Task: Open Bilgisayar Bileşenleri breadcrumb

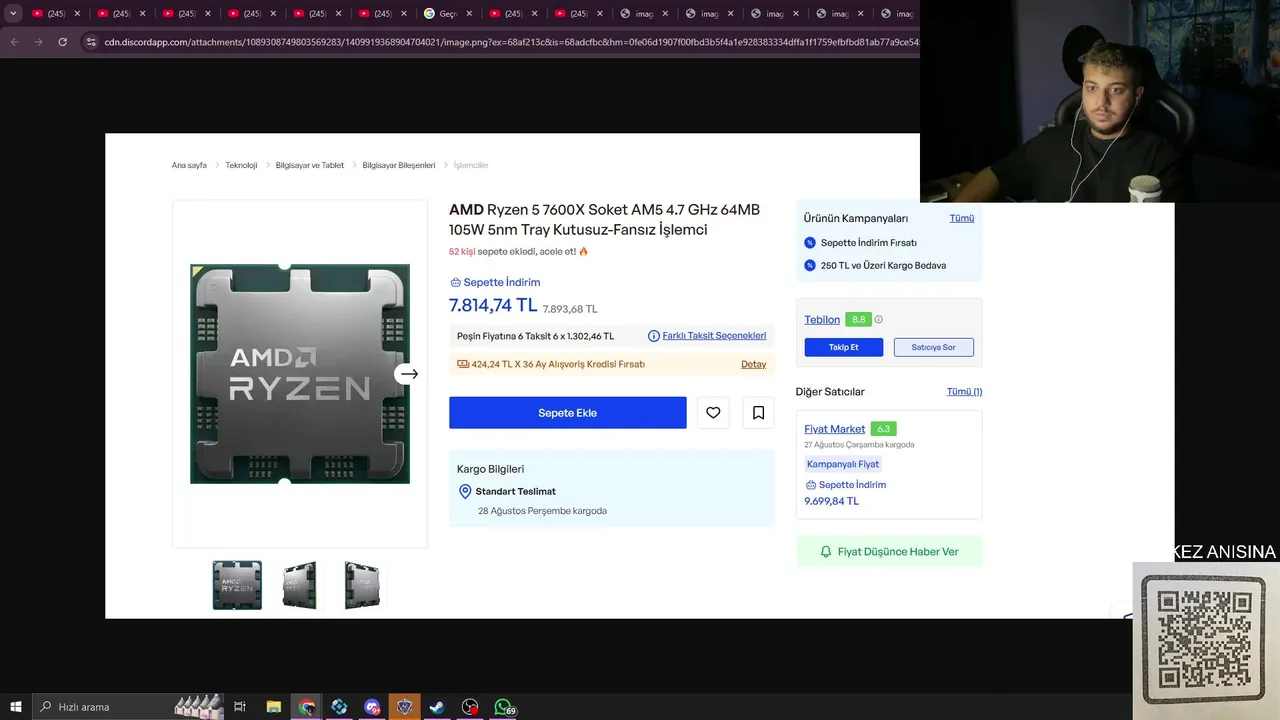Action: pos(399,165)
